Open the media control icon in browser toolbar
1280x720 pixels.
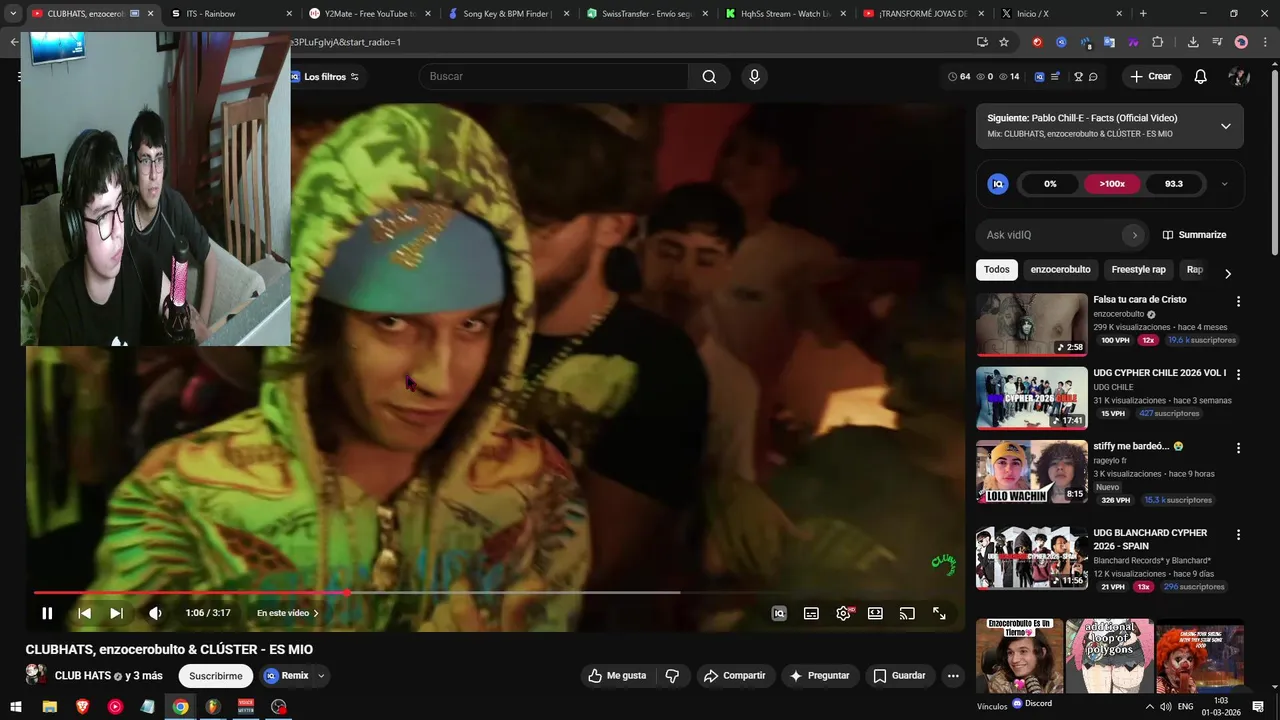point(1217,42)
